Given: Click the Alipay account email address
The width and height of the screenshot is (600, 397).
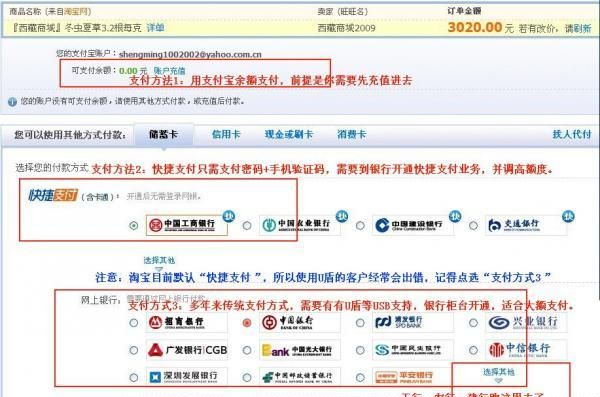Looking at the screenshot, I should tap(190, 54).
